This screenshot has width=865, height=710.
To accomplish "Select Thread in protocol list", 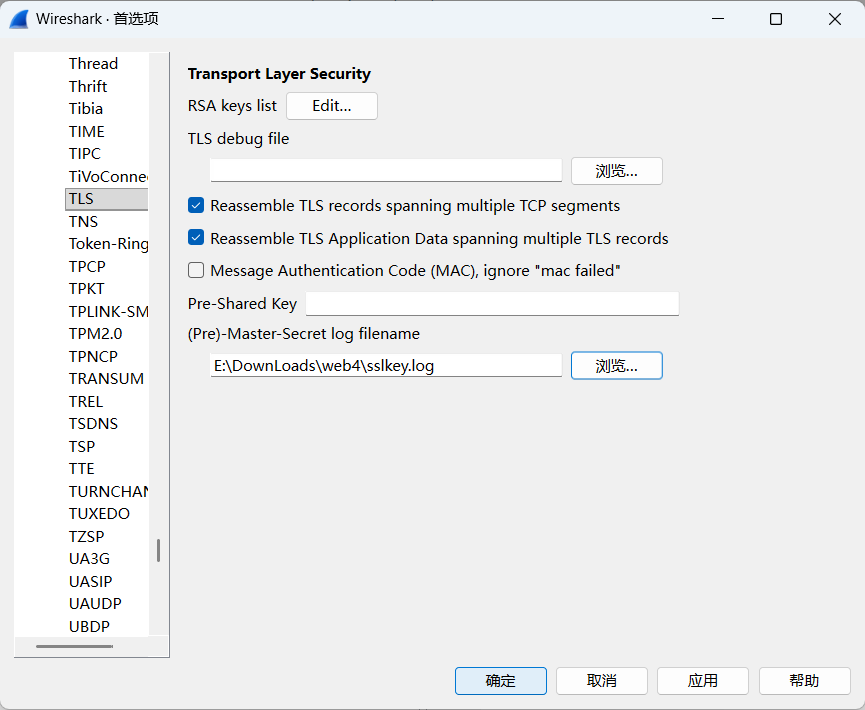I will point(93,64).
